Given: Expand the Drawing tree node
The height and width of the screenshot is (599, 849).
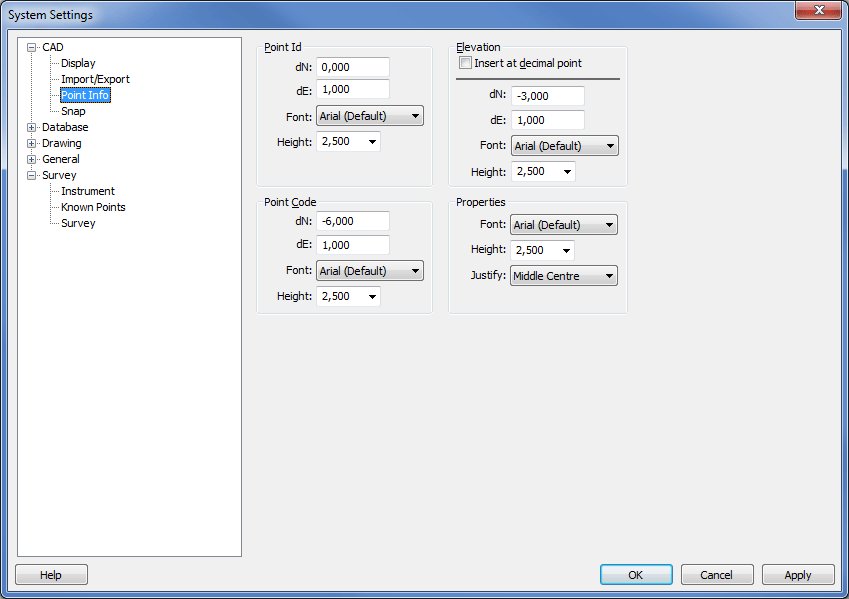Looking at the screenshot, I should (32, 143).
